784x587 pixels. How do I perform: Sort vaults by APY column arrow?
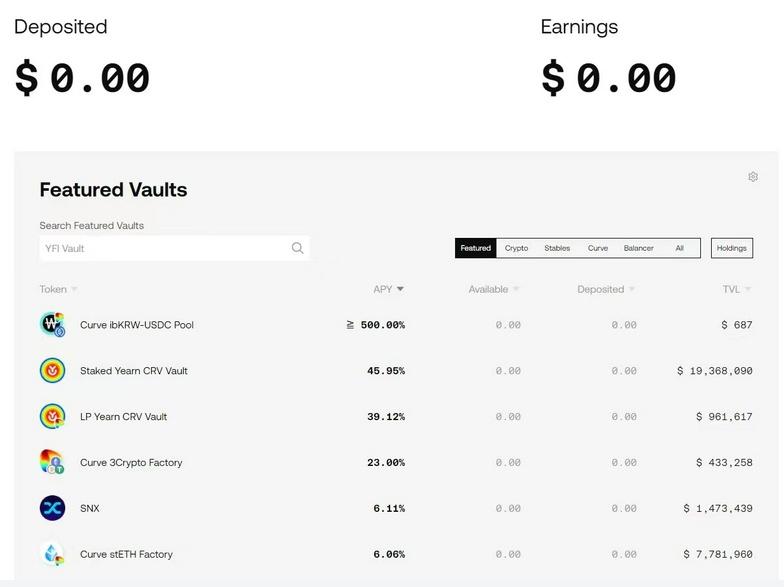click(400, 289)
